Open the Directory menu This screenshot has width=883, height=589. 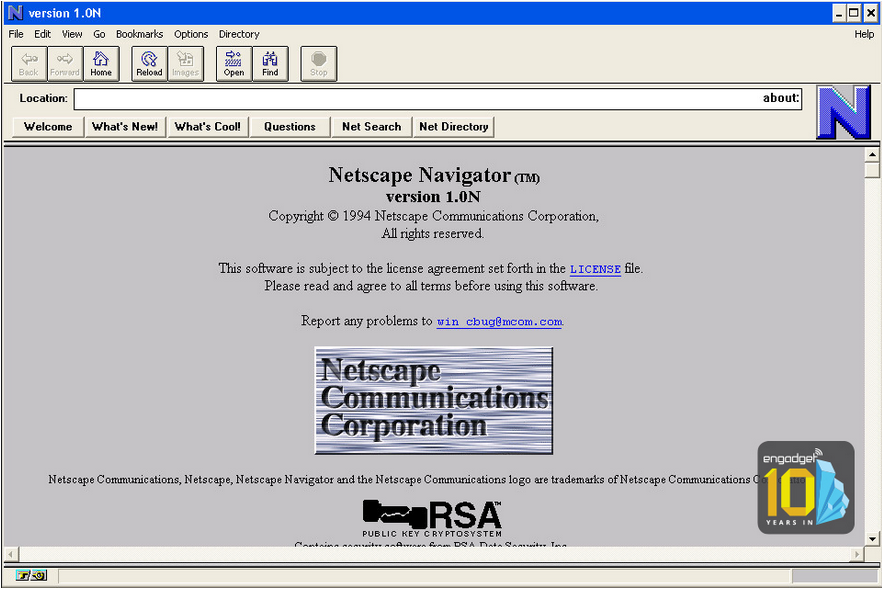(x=239, y=34)
